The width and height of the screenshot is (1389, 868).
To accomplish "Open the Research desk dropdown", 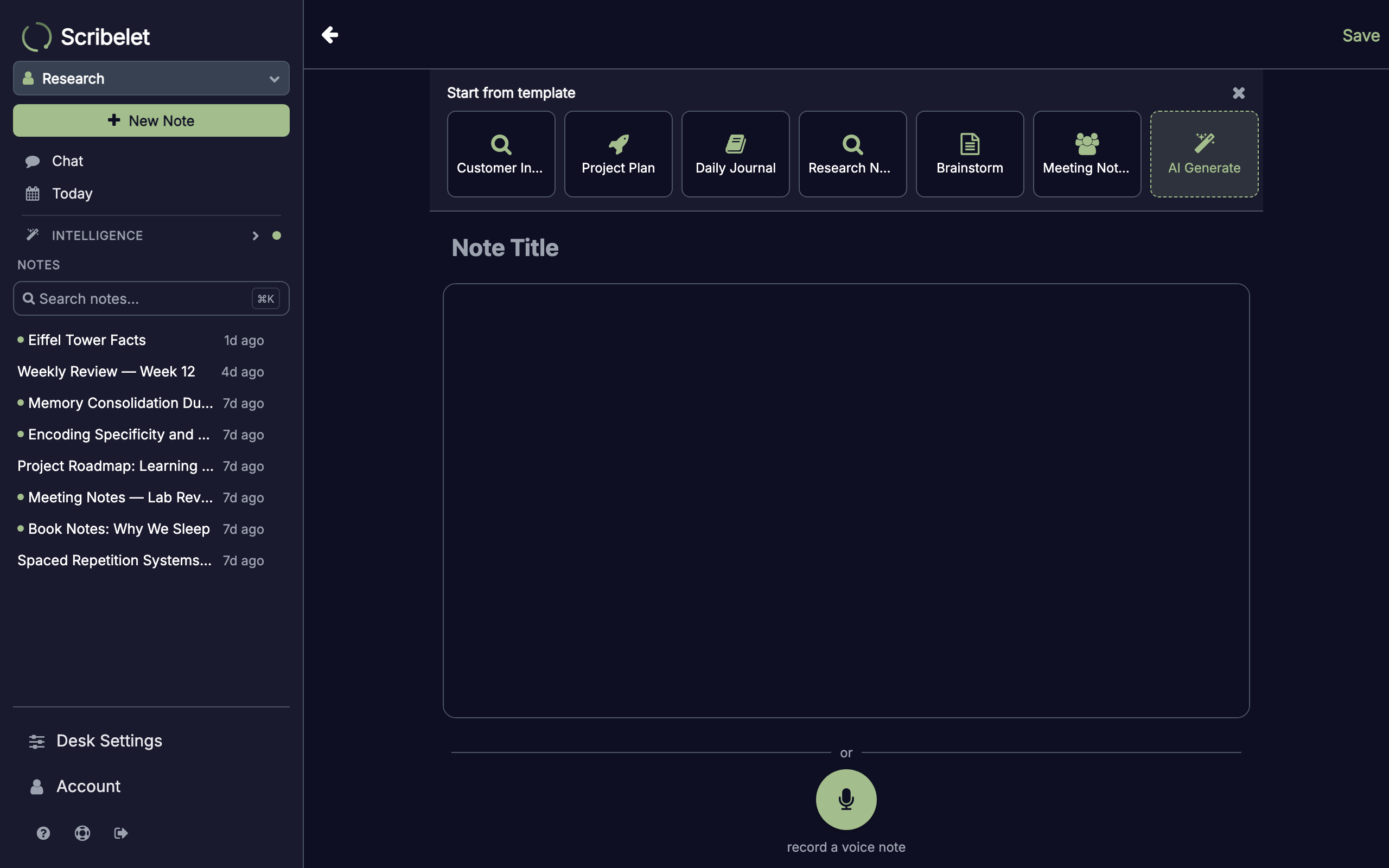I will pyautogui.click(x=151, y=78).
